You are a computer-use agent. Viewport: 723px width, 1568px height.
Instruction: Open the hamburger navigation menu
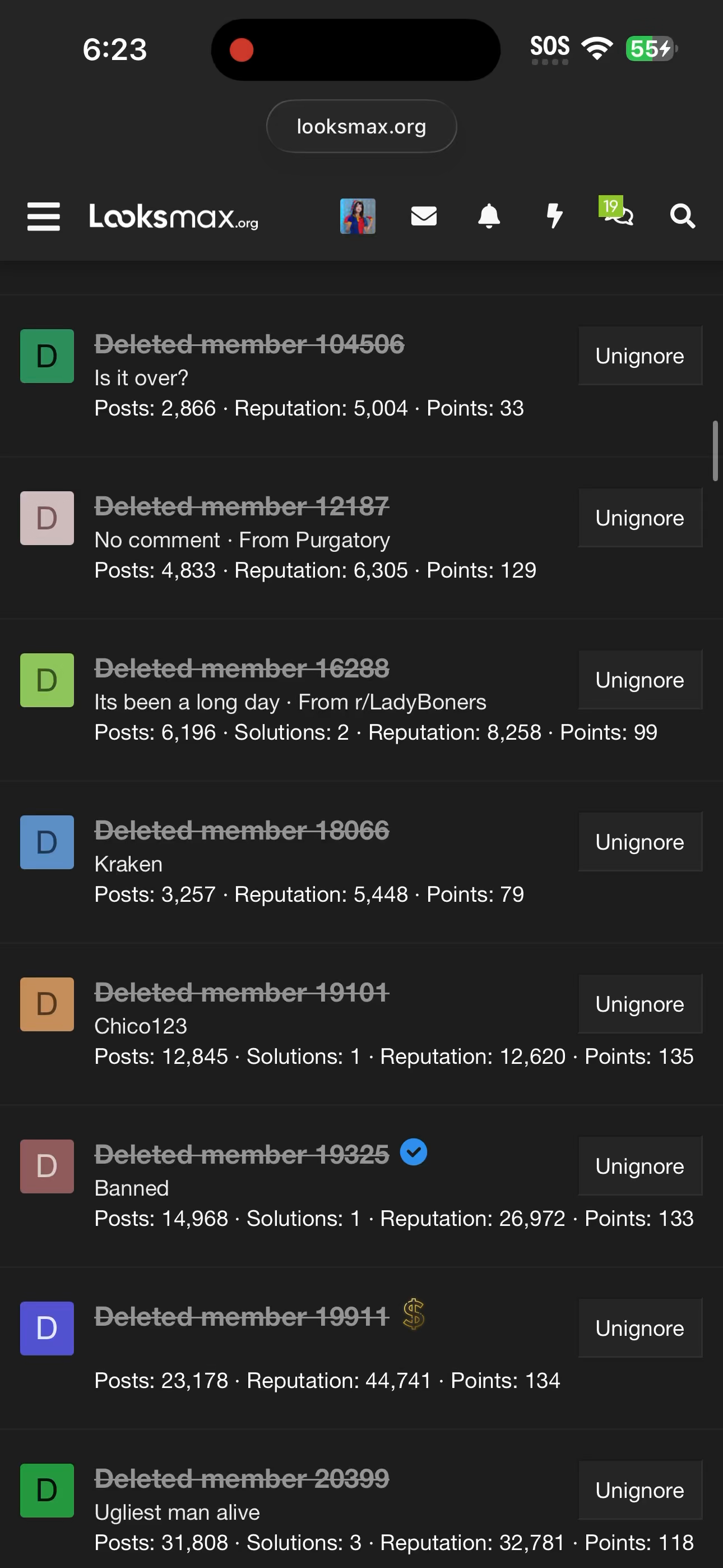point(44,216)
